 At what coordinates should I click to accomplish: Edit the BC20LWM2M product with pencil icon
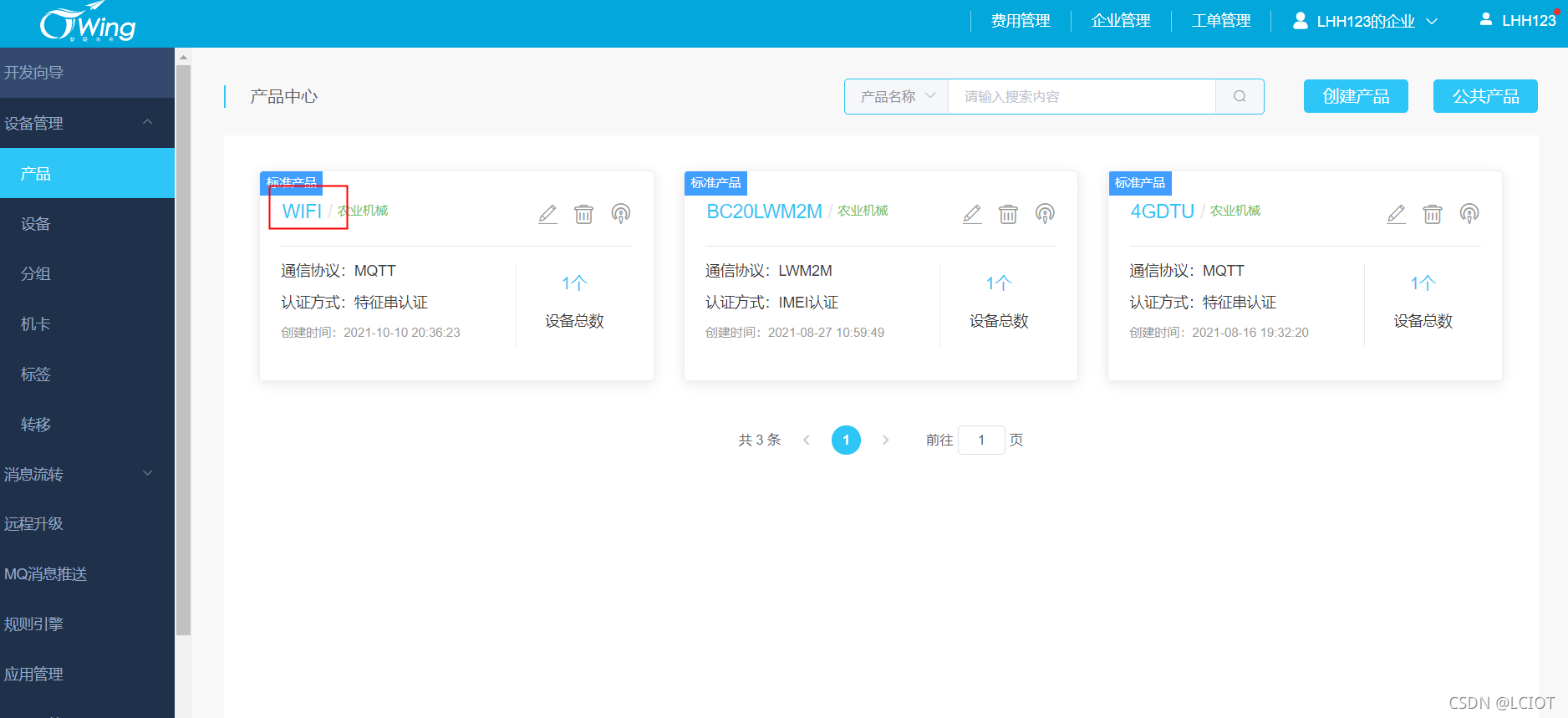972,214
